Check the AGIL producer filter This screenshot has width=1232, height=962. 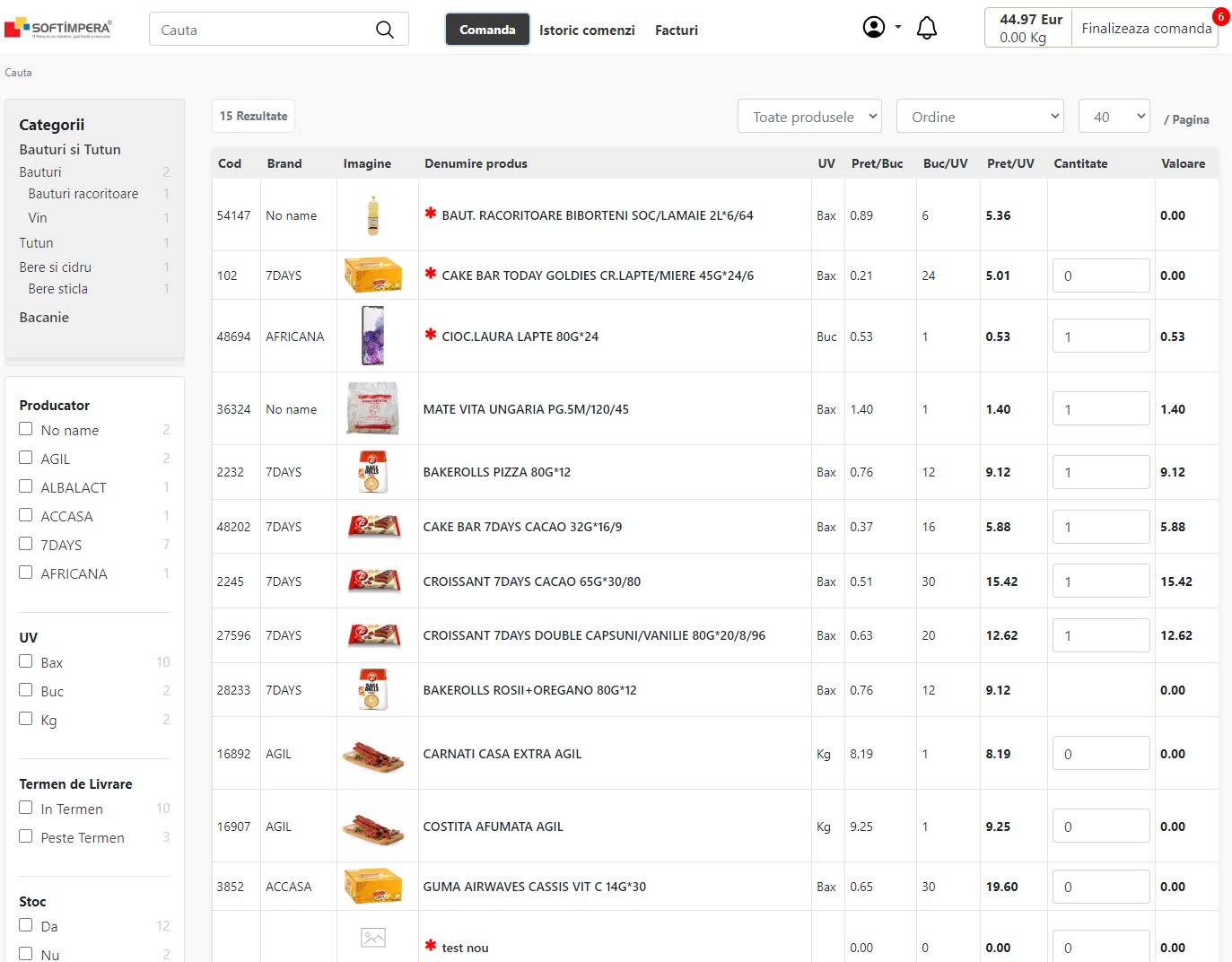click(26, 458)
